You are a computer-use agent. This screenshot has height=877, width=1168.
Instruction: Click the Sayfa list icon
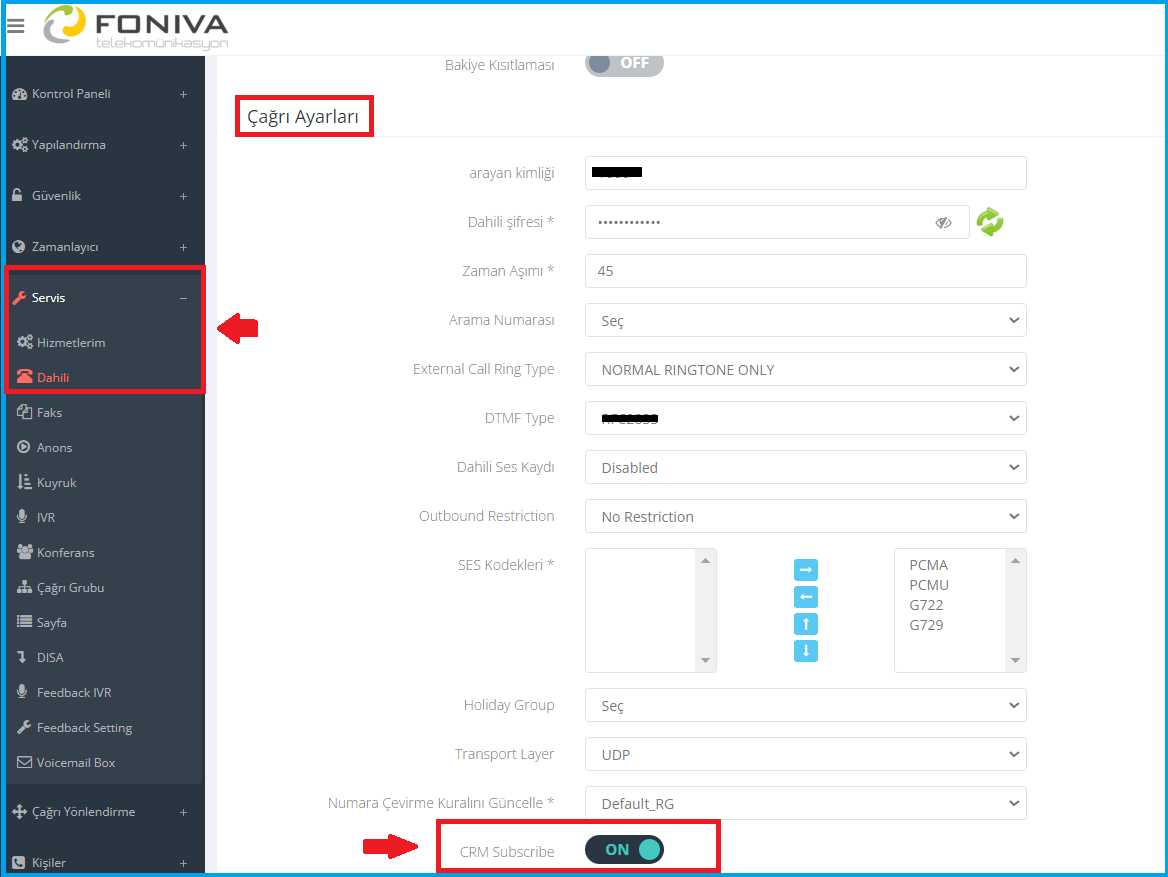click(25, 622)
